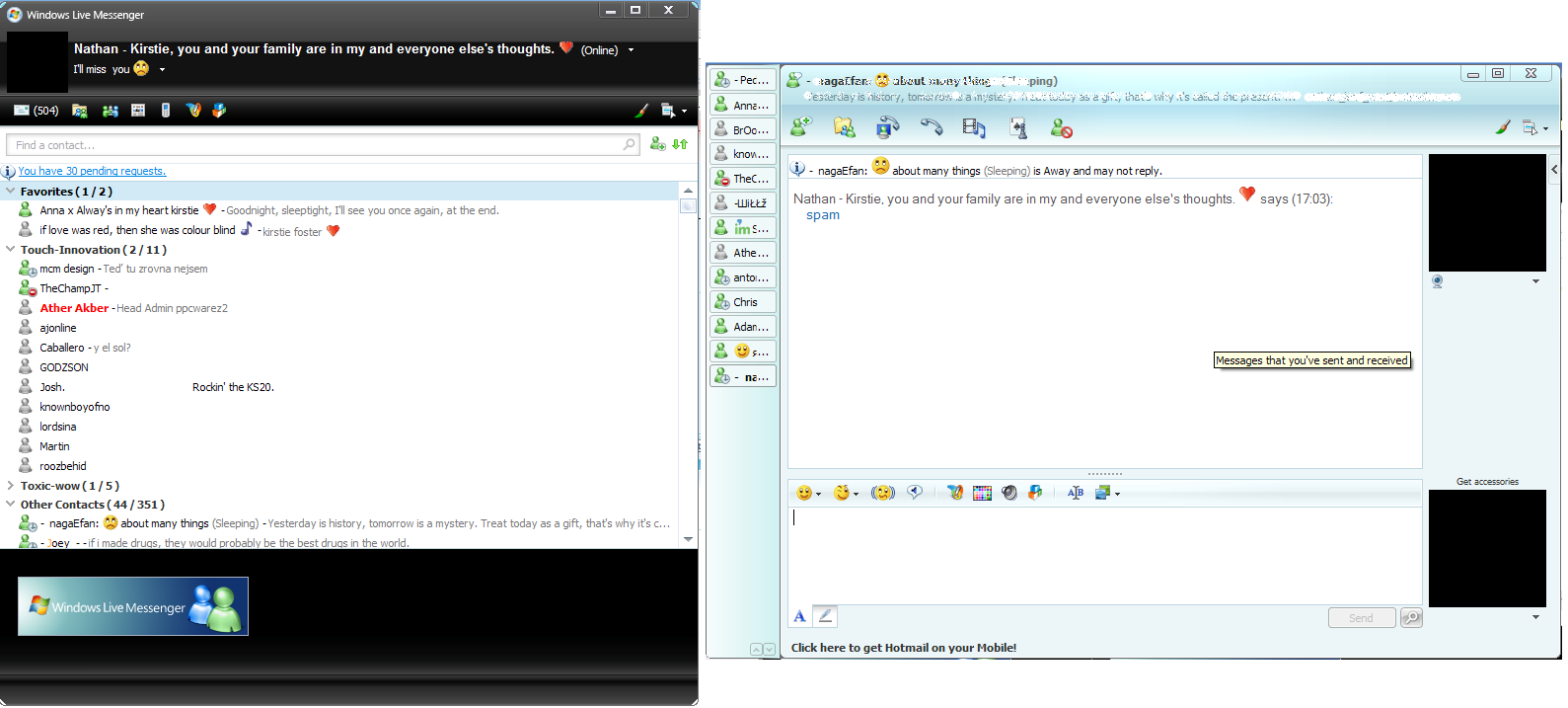Switch to the Adan... conversation tab
1568x708 pixels.
[743, 327]
